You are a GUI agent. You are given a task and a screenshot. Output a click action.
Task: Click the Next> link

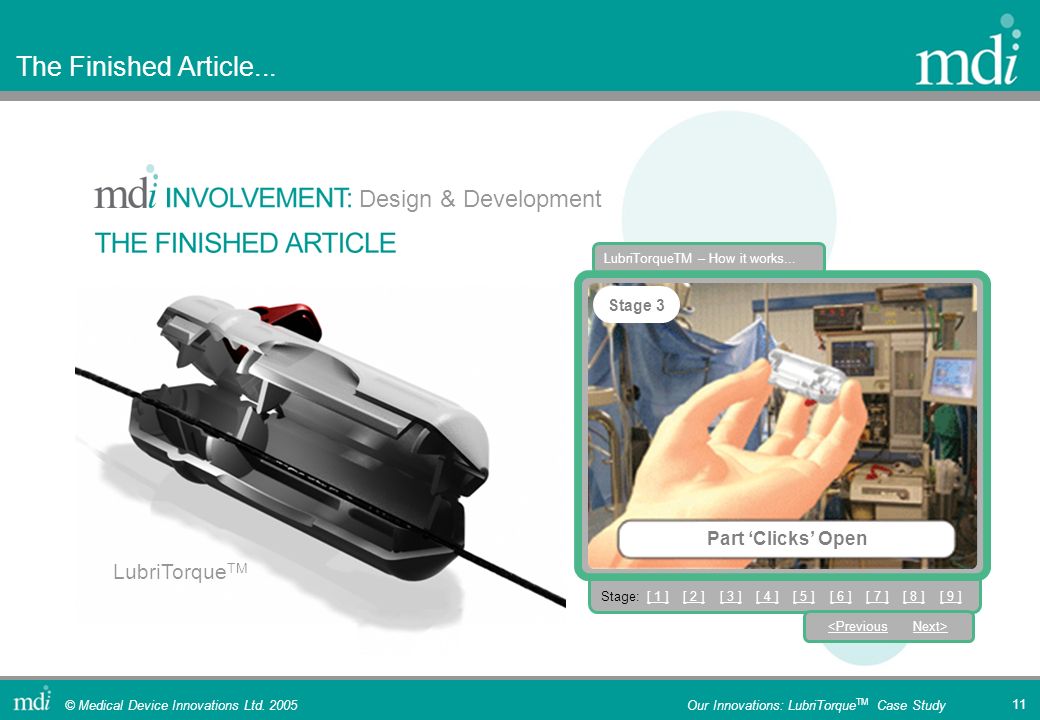click(x=929, y=627)
